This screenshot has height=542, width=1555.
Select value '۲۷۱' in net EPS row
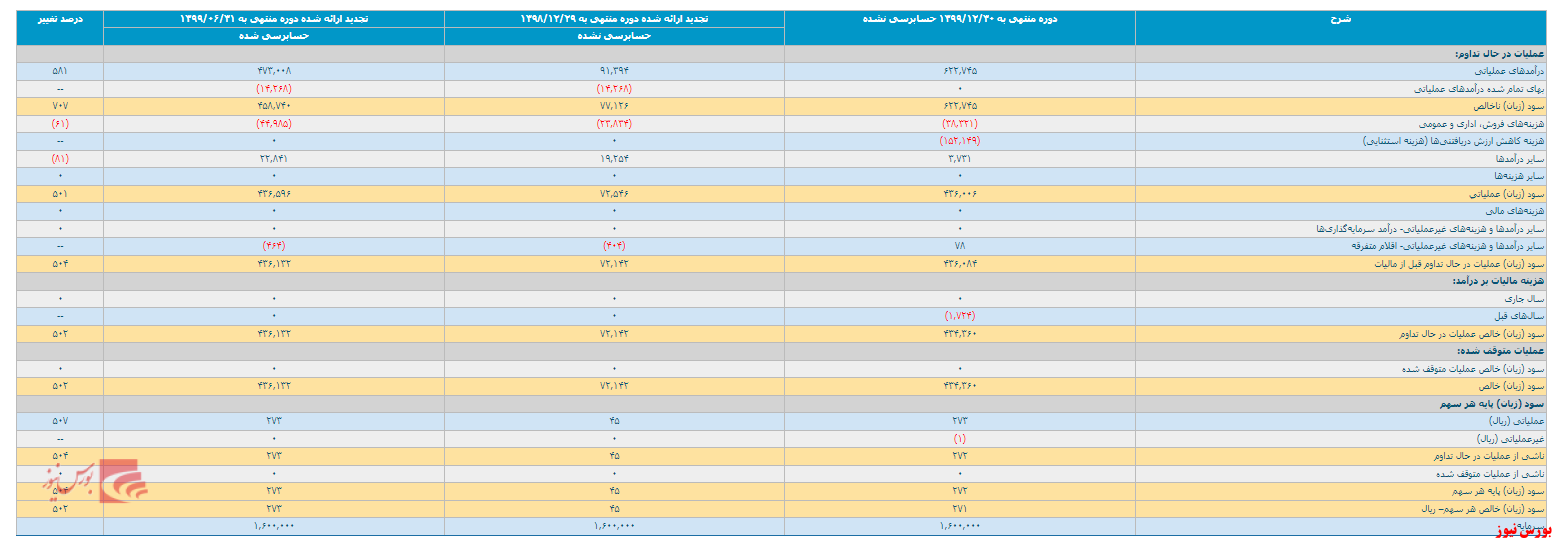tap(960, 509)
